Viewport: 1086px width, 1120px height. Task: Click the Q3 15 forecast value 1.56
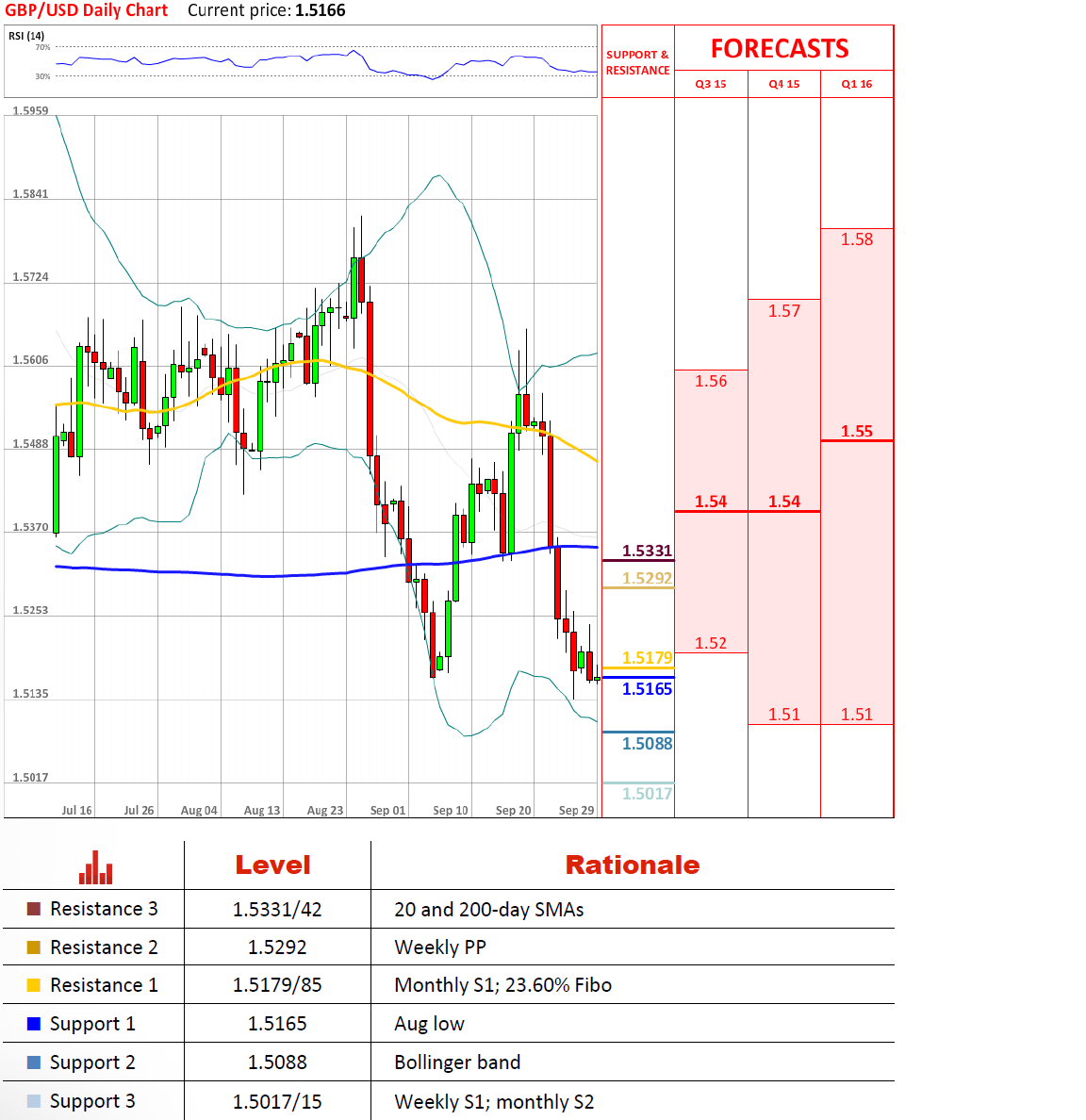click(711, 382)
